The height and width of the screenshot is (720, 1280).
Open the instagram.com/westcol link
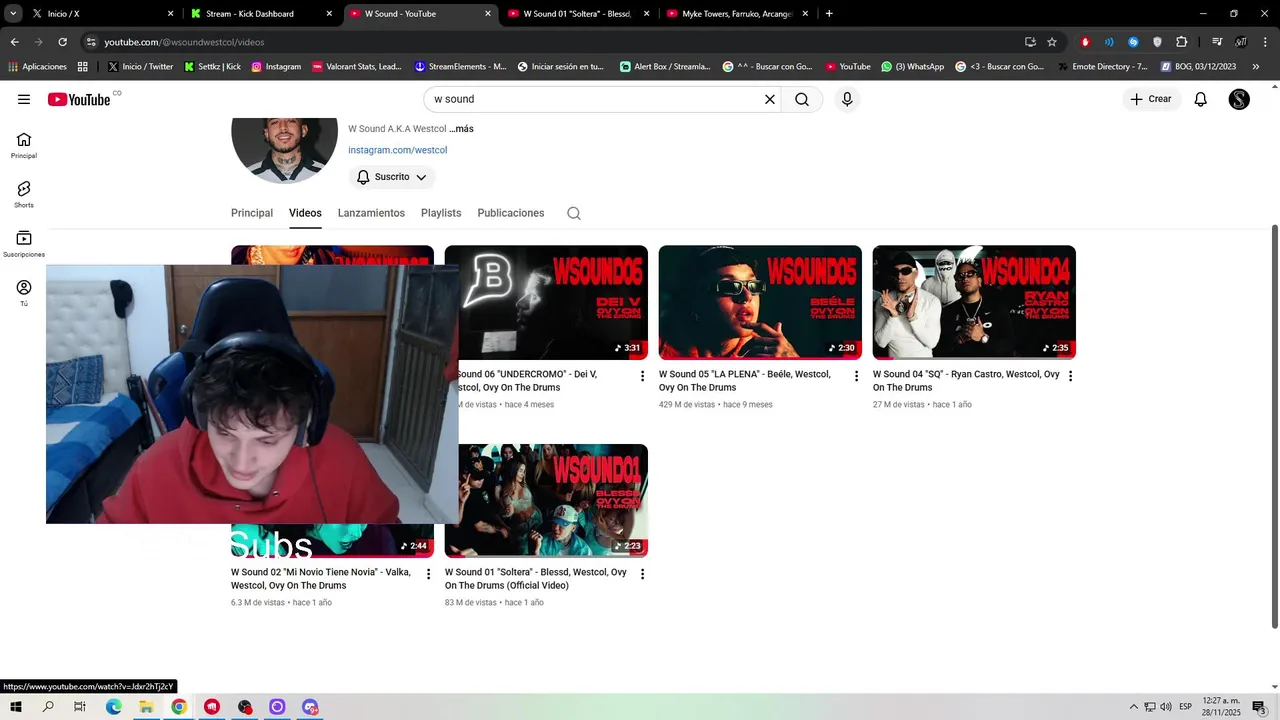point(397,150)
